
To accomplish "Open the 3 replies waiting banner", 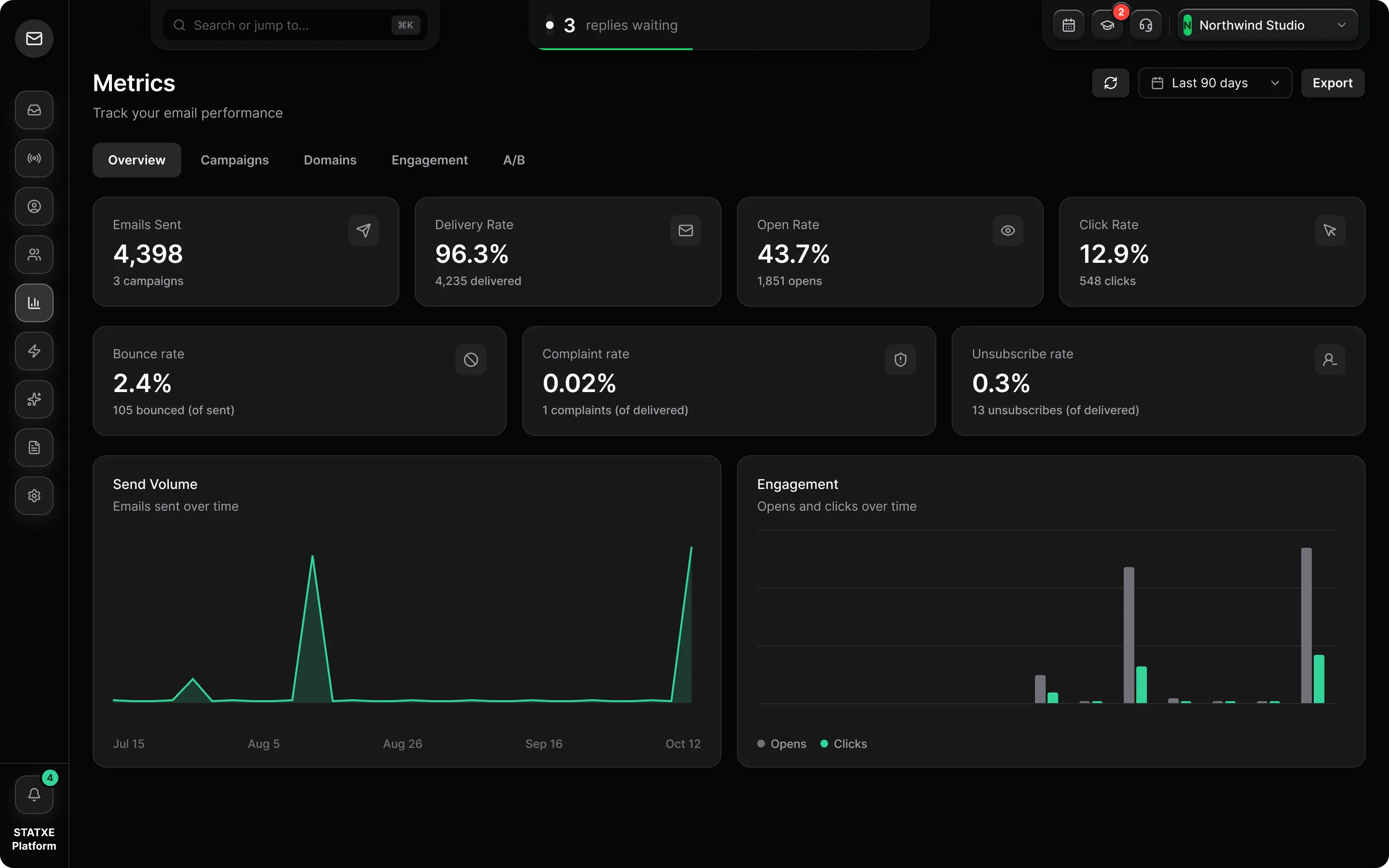I will tap(729, 25).
